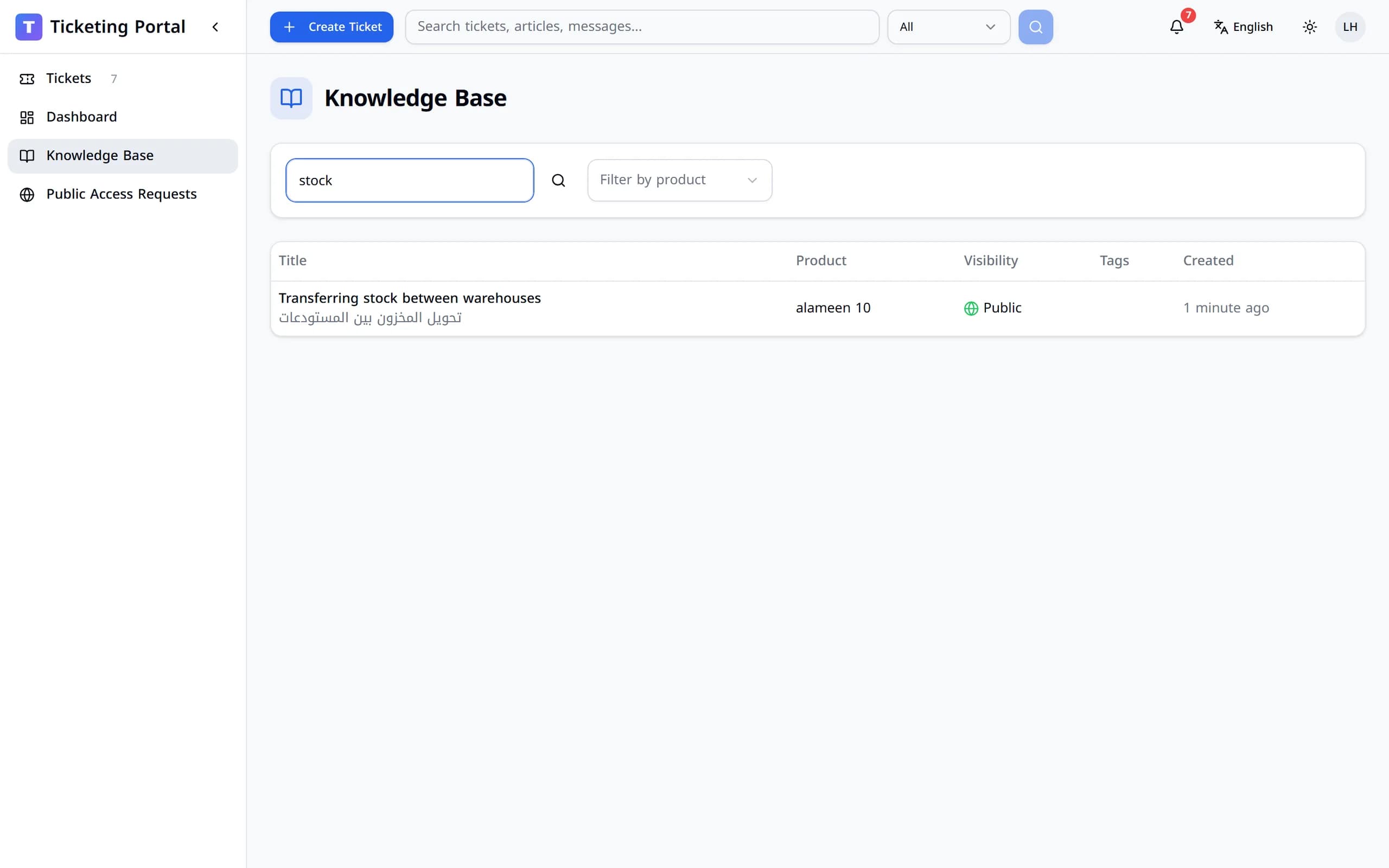This screenshot has height=868, width=1389.
Task: Click the 1 minute ago created cell
Action: (1226, 308)
